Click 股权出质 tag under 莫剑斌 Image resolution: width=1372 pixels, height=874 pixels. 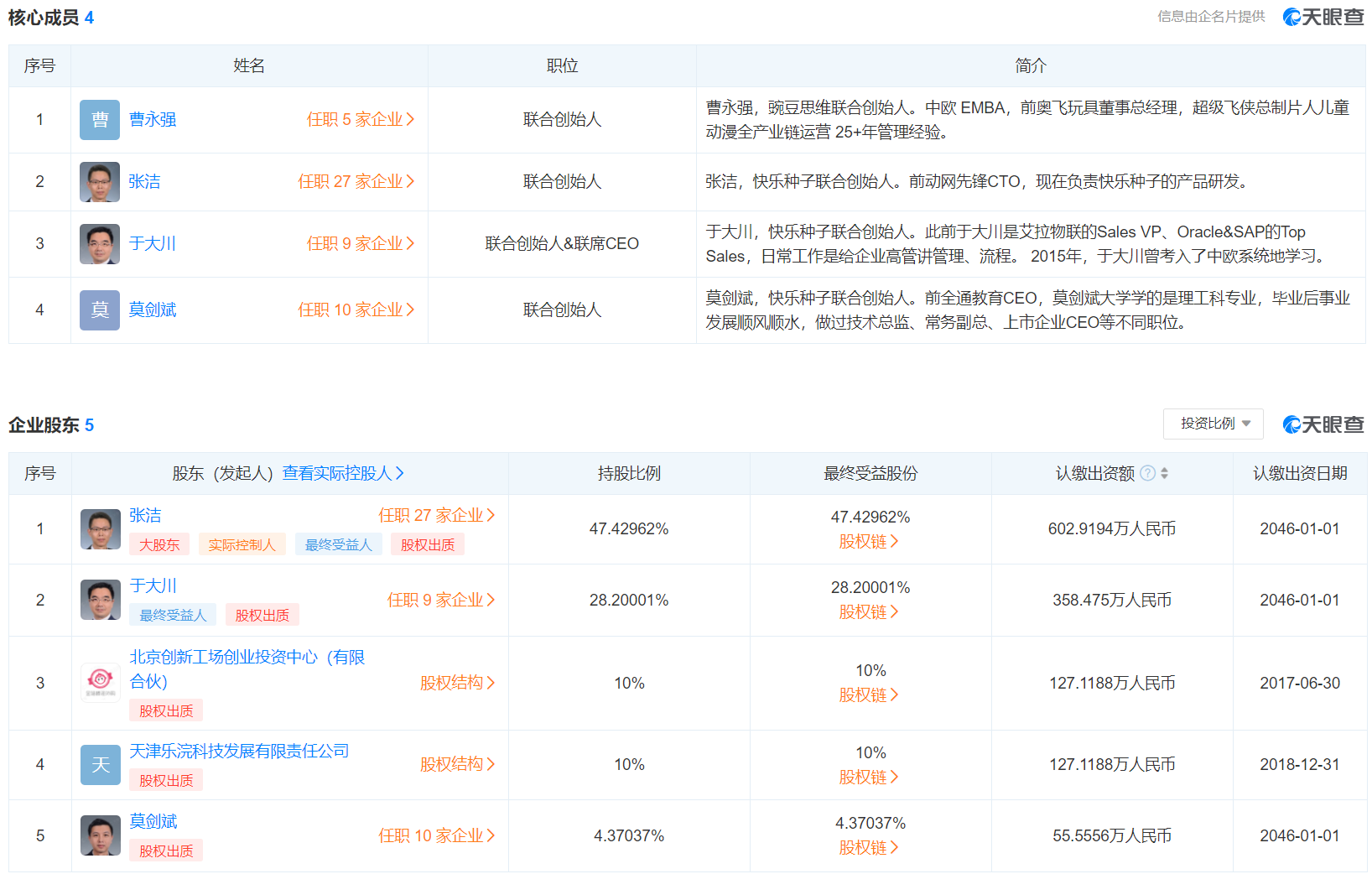[x=166, y=851]
